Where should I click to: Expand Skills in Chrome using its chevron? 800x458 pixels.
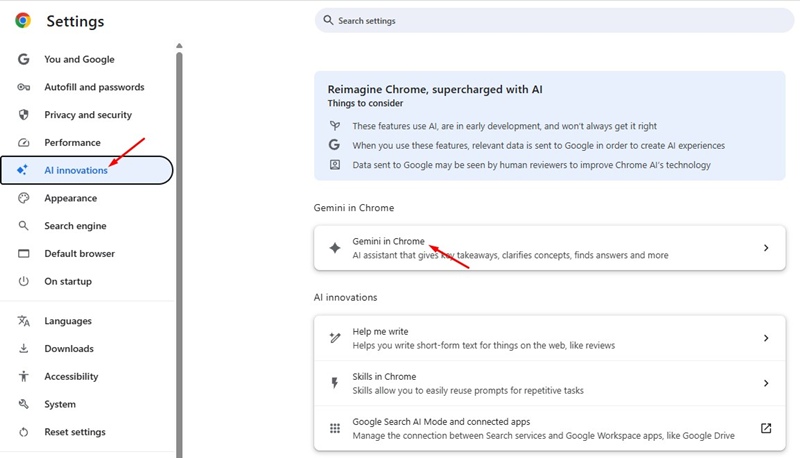tap(766, 383)
